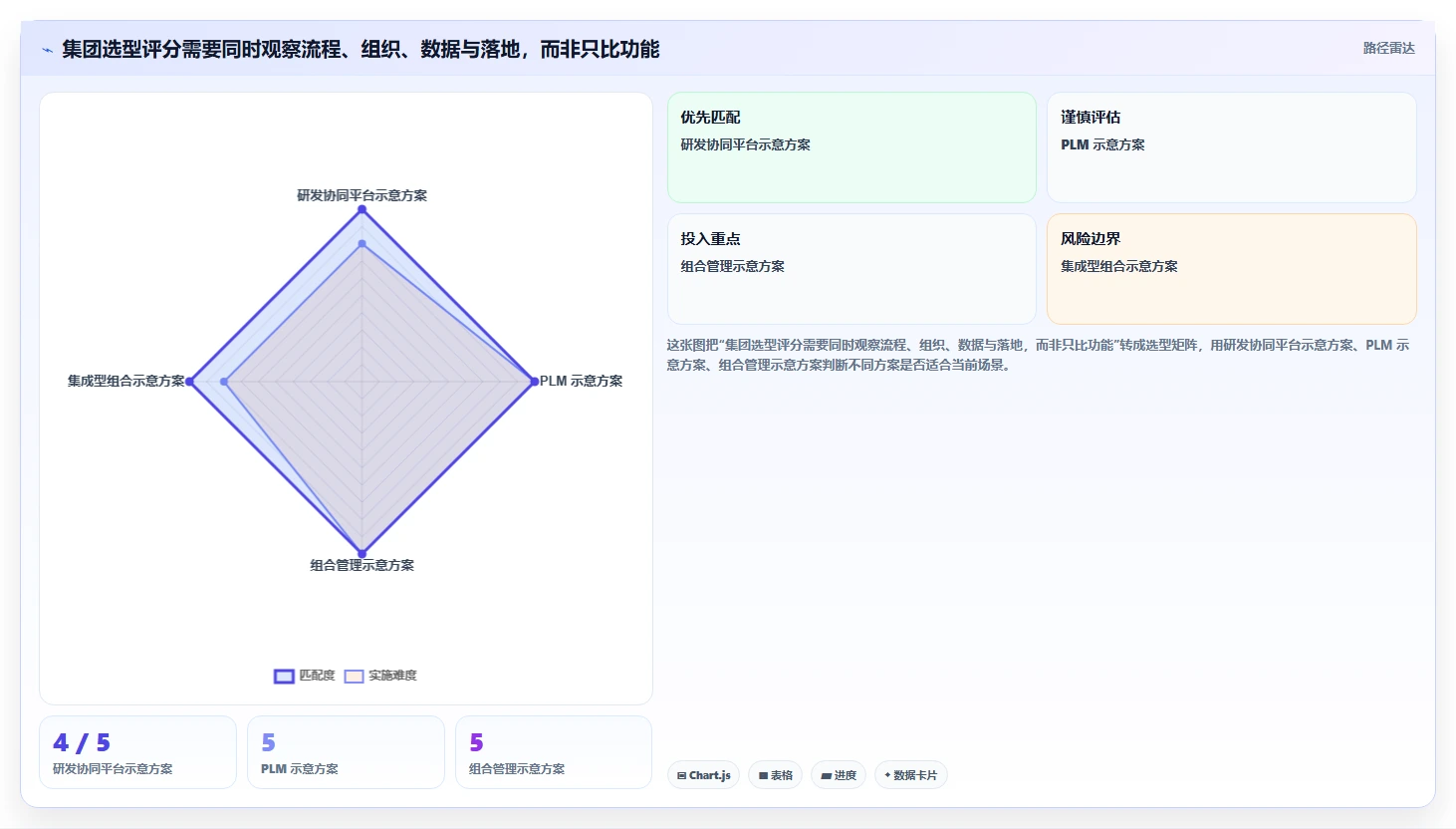
Task: Click the inner 实施难度 point below the top vertex
Action: point(362,244)
